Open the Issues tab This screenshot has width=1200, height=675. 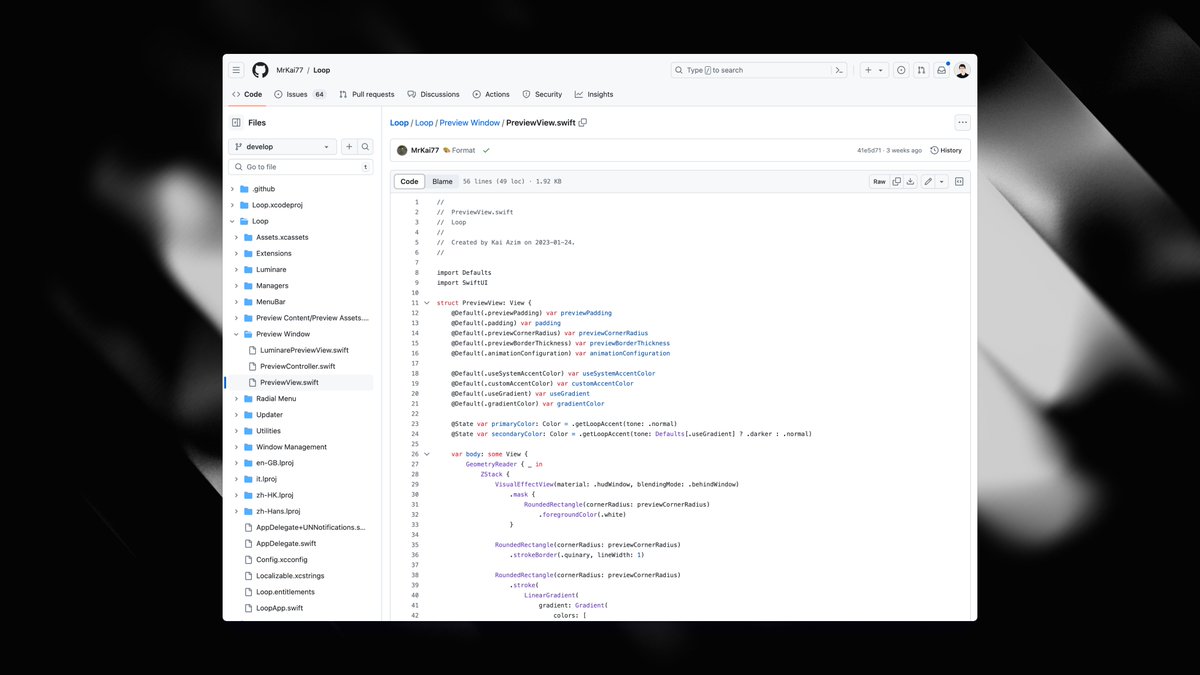300,94
